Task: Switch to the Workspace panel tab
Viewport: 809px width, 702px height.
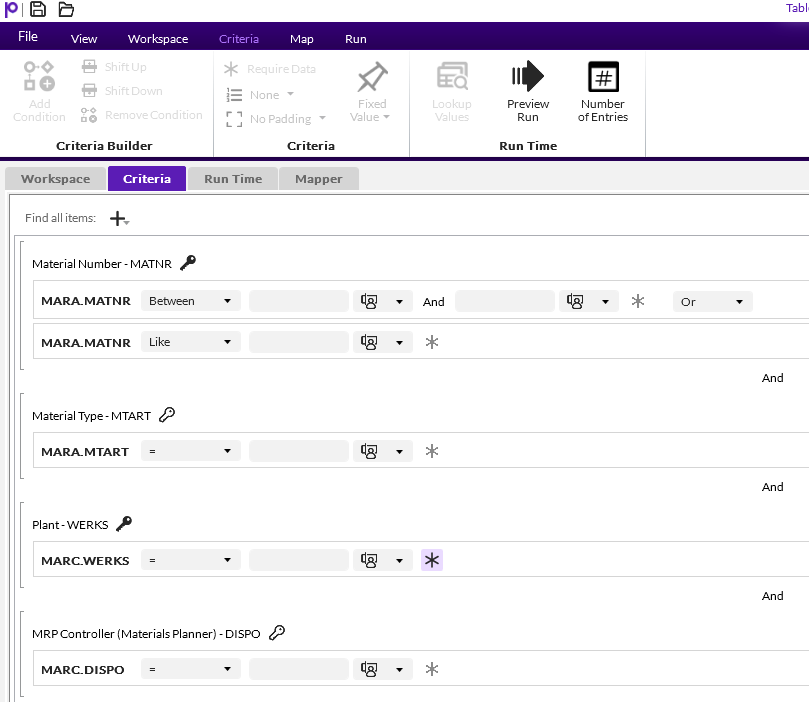Action: (56, 179)
